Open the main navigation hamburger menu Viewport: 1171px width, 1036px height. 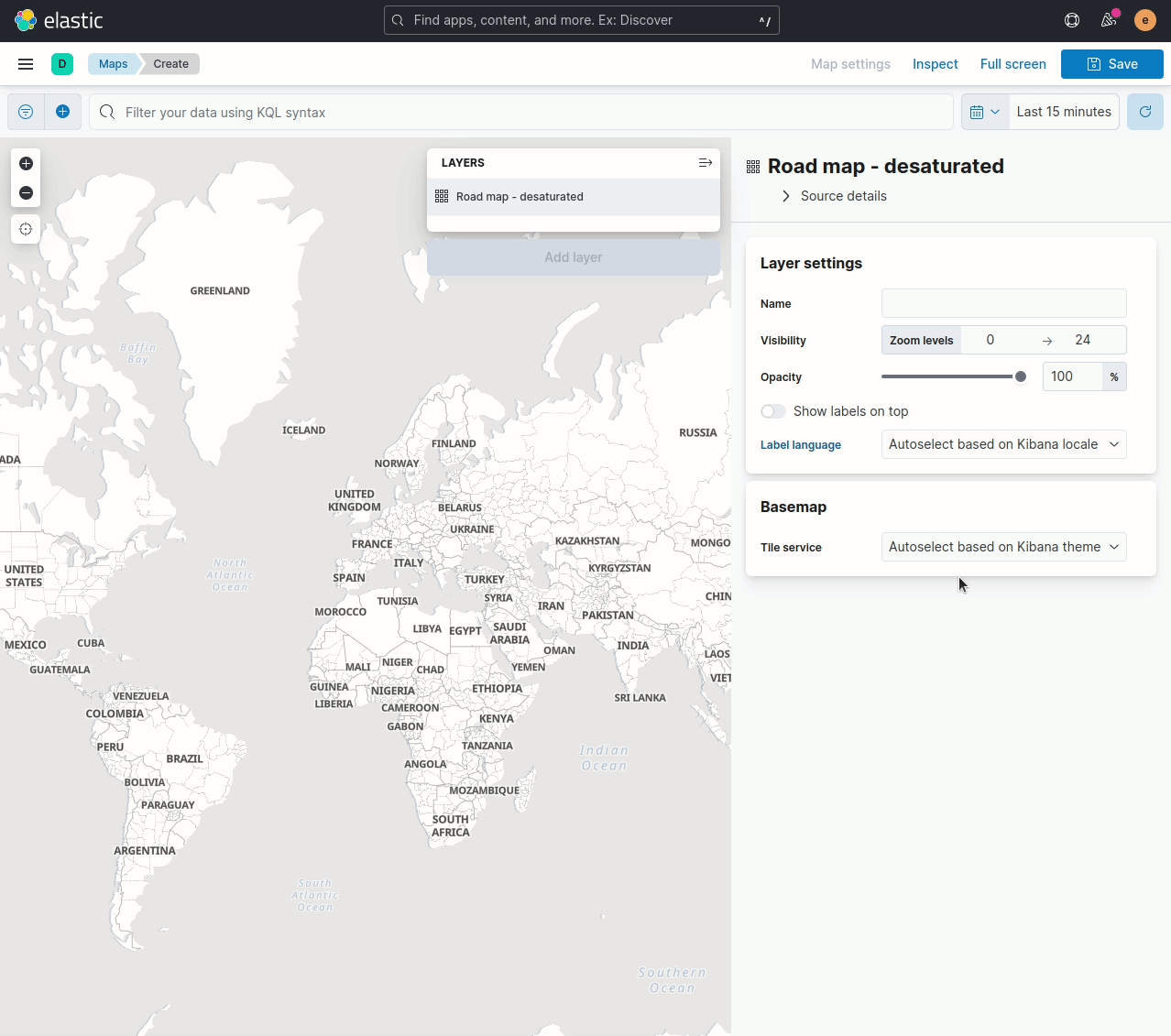click(25, 63)
